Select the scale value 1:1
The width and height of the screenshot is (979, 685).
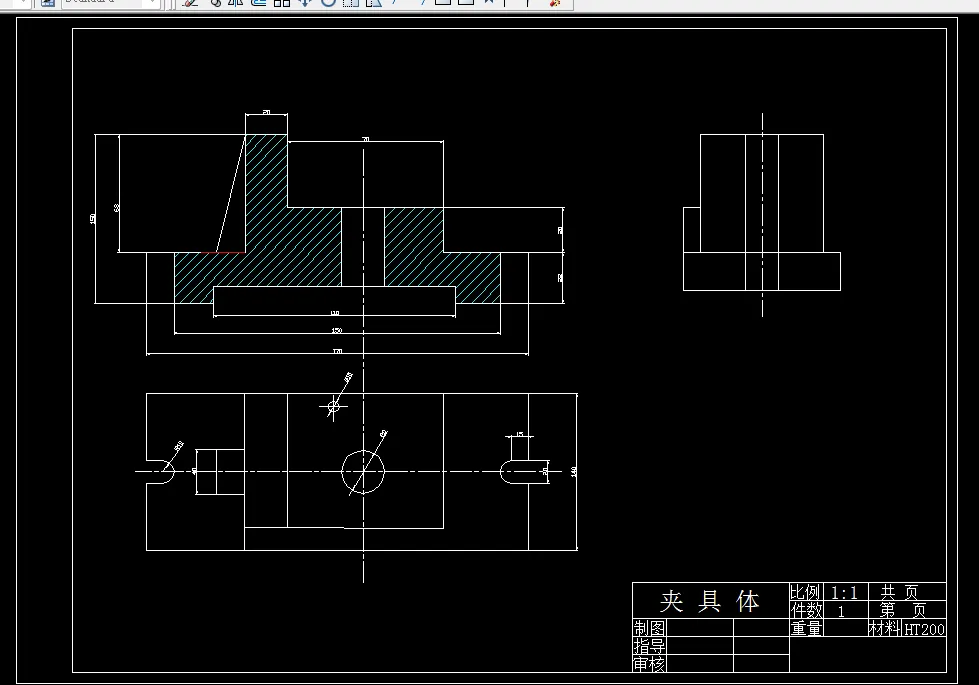(844, 592)
